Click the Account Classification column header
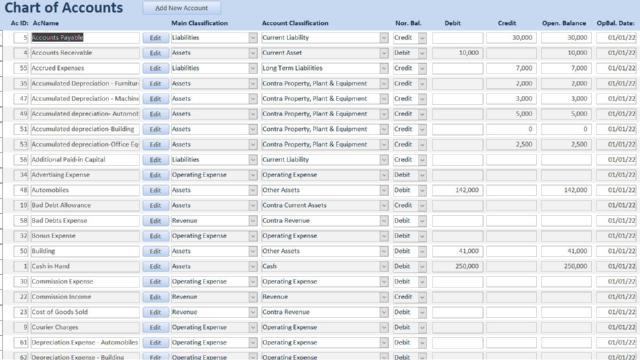 tap(295, 23)
